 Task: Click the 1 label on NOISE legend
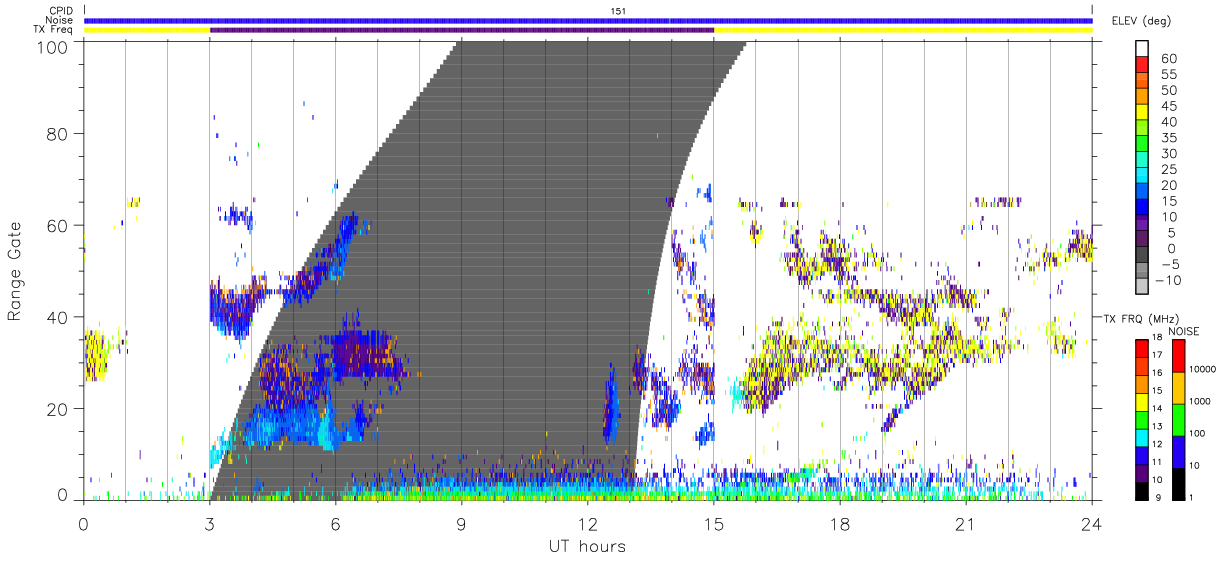1192,497
